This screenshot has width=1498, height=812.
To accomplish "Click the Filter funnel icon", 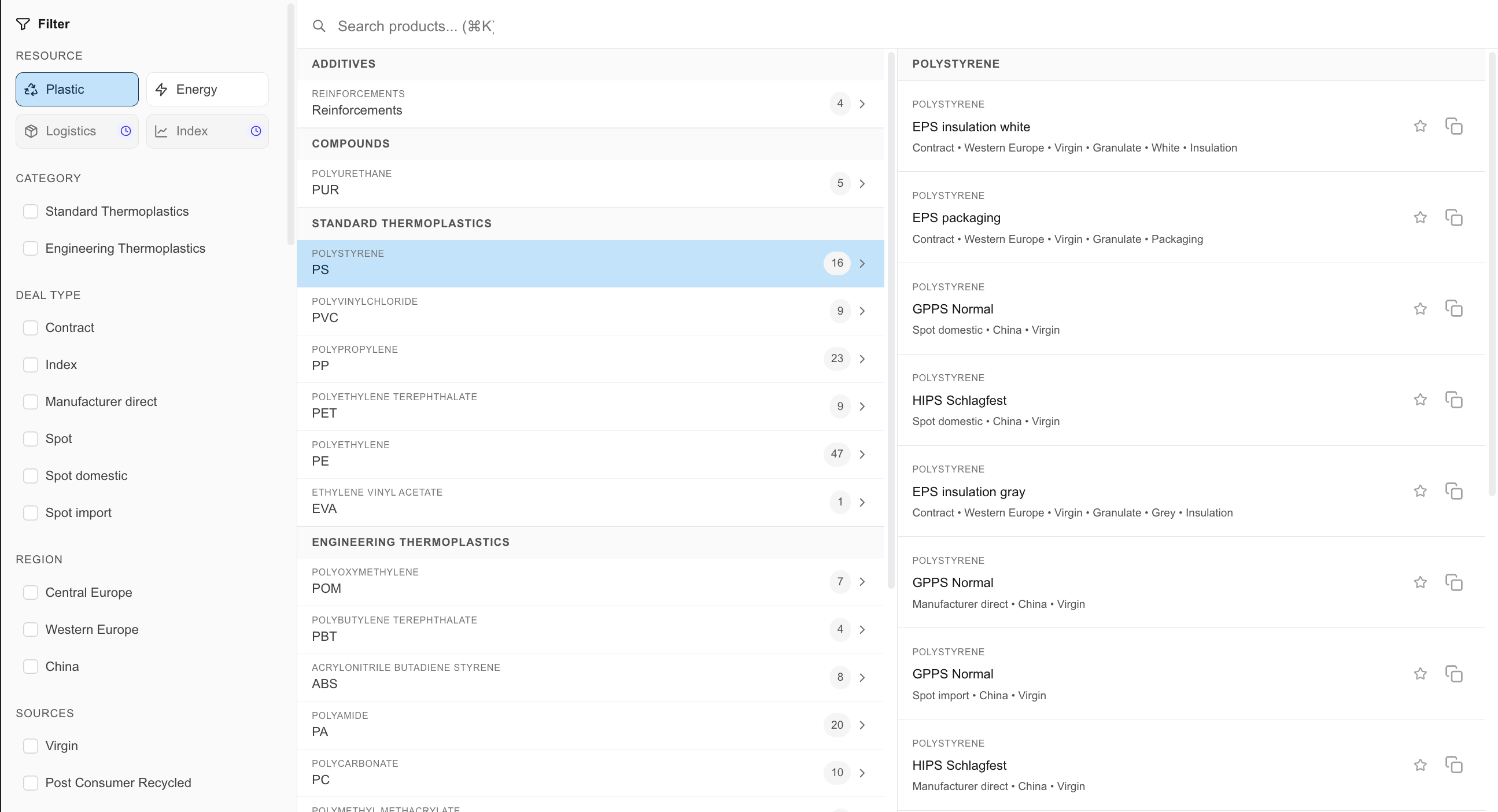I will pyautogui.click(x=23, y=24).
